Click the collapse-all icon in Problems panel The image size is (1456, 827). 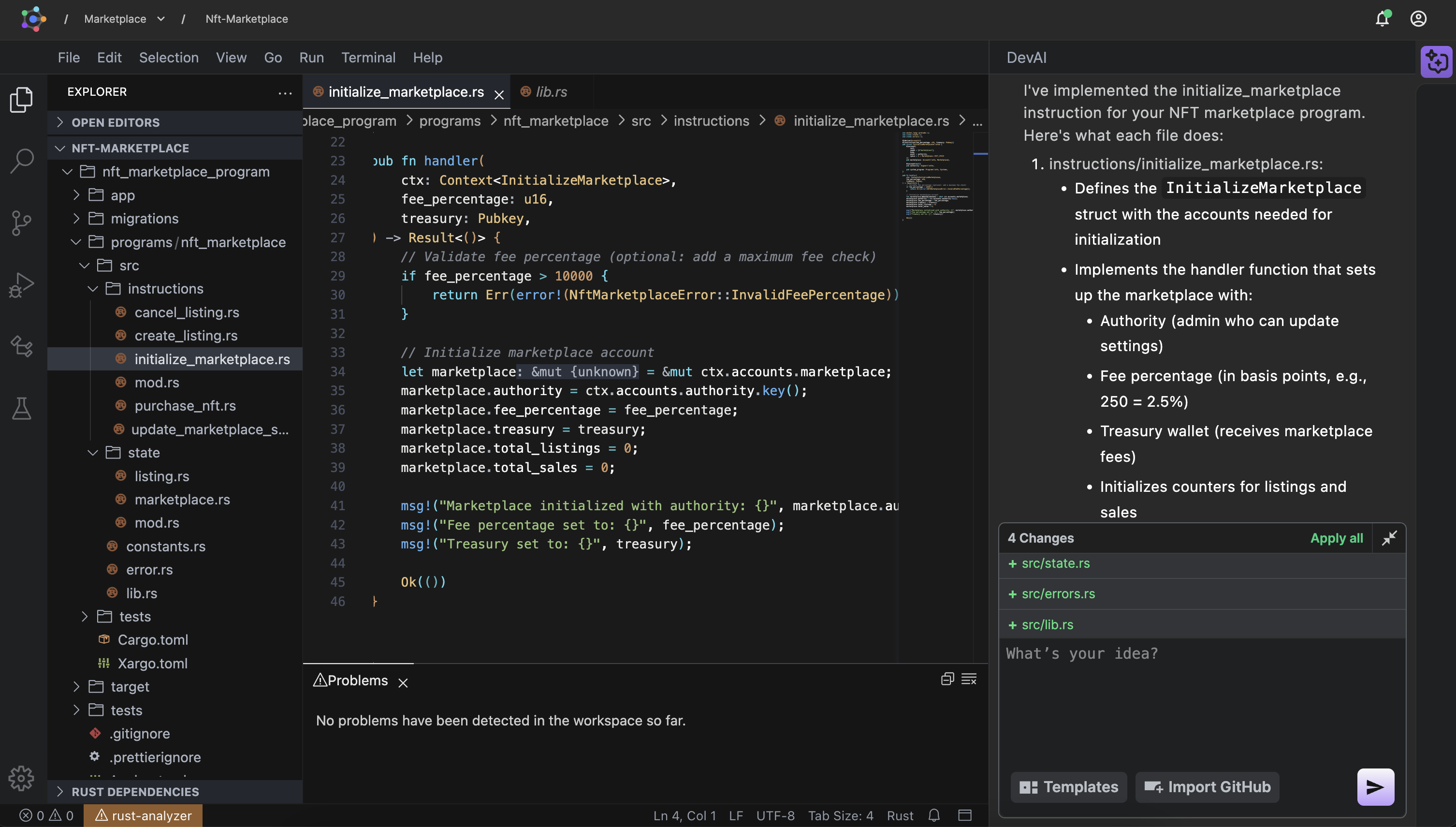(947, 679)
